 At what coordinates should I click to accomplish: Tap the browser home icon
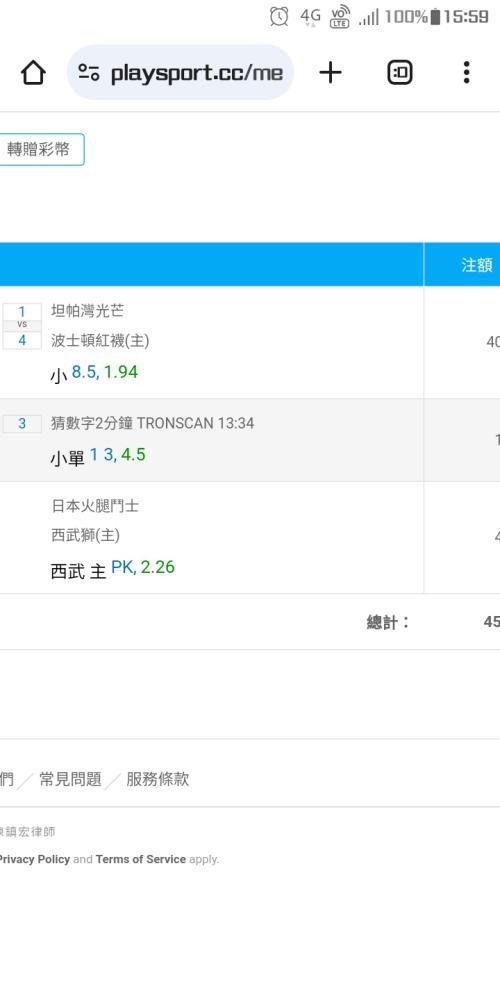(33, 73)
